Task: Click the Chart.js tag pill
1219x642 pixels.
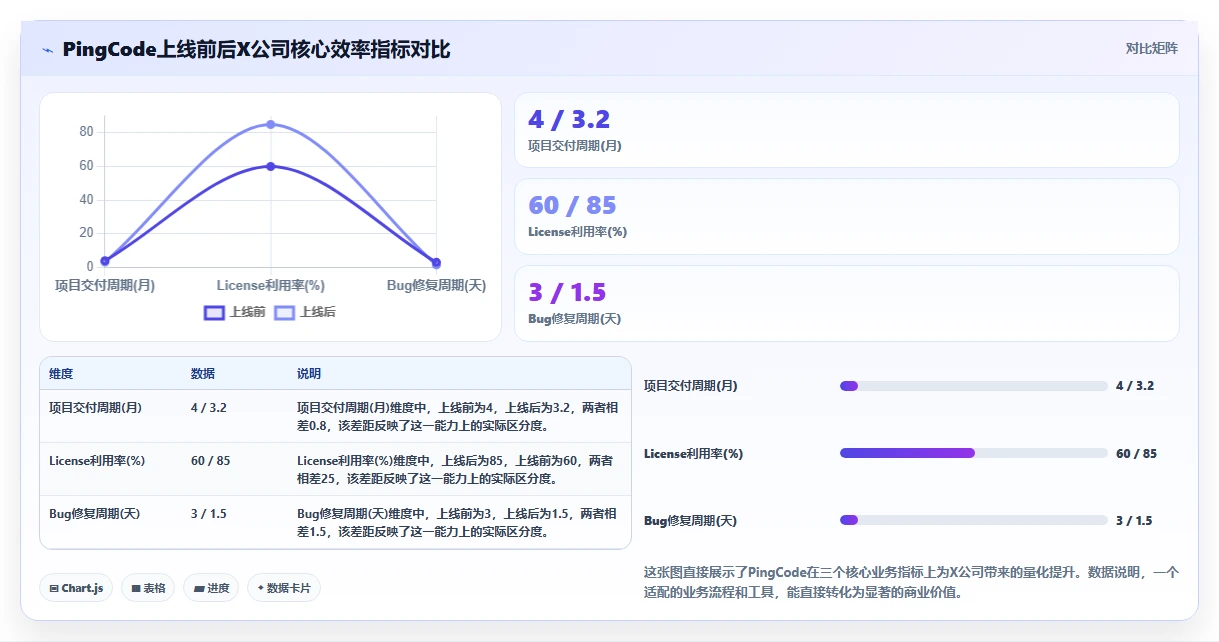Action: [76, 588]
